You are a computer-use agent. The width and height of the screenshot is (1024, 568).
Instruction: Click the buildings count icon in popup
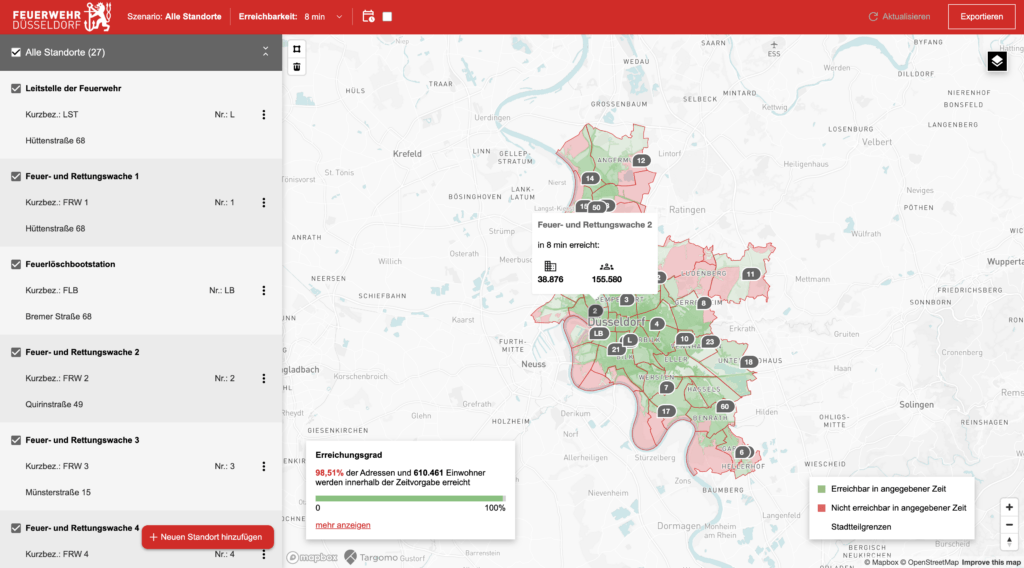point(550,266)
